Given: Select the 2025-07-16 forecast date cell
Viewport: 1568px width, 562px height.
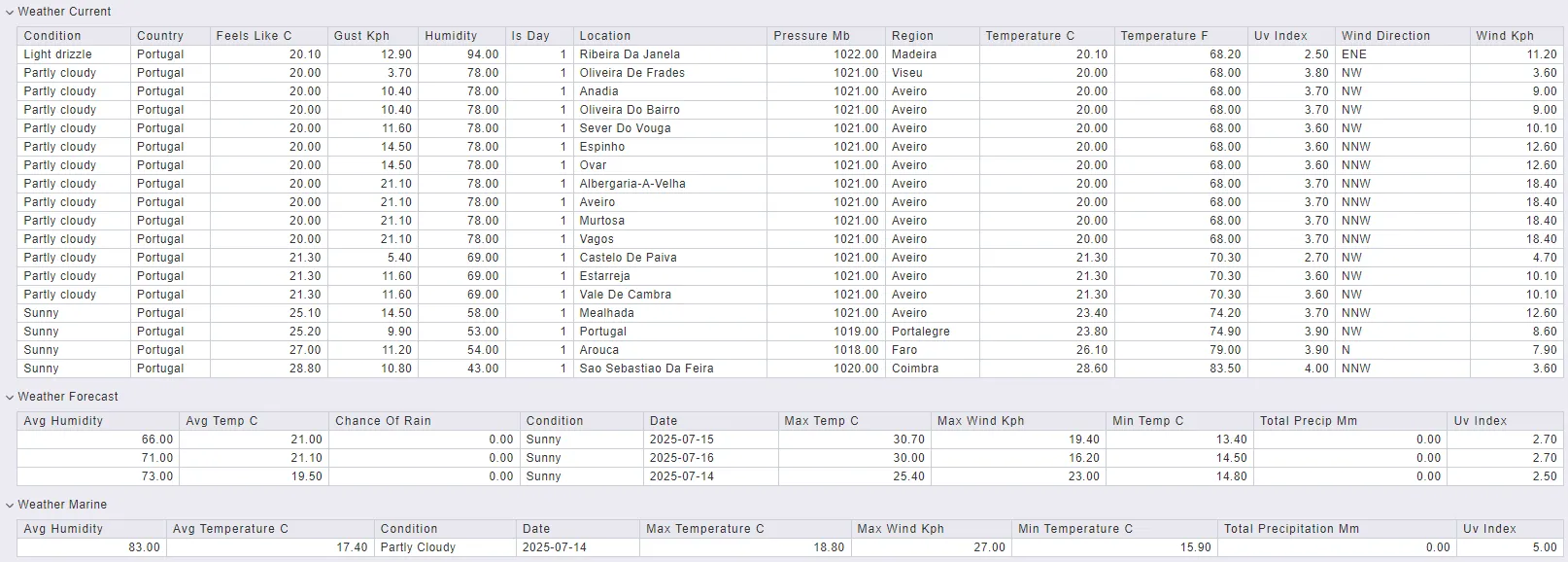Looking at the screenshot, I should (x=711, y=458).
